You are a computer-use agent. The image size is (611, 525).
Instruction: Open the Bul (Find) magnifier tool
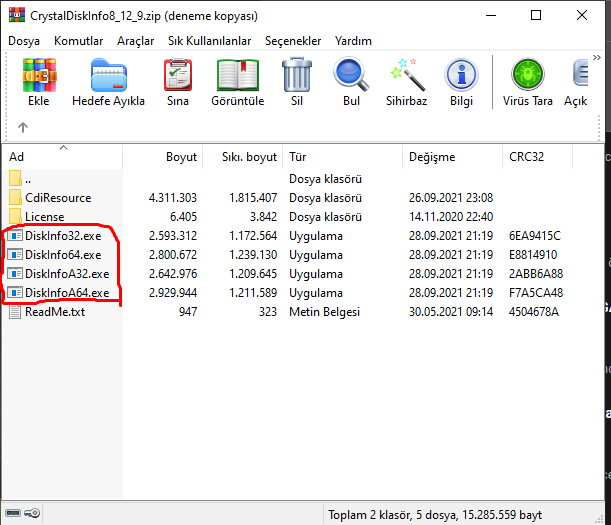click(351, 75)
